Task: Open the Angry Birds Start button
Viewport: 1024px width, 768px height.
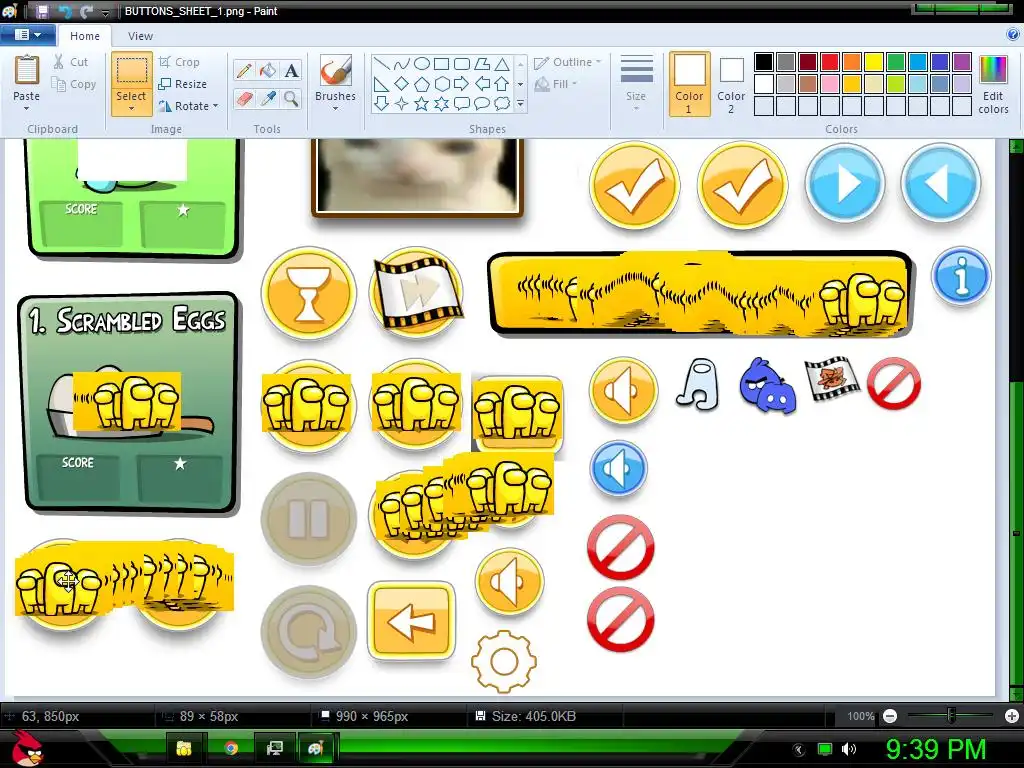Action: [27, 747]
